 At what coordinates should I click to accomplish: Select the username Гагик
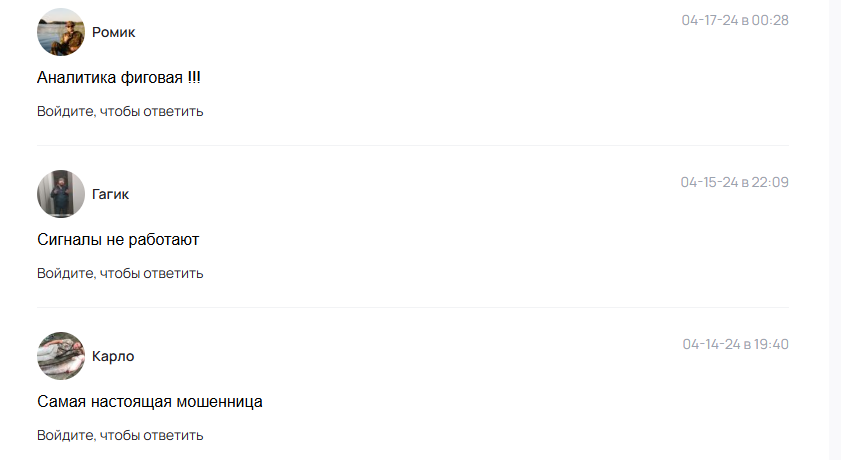(110, 195)
